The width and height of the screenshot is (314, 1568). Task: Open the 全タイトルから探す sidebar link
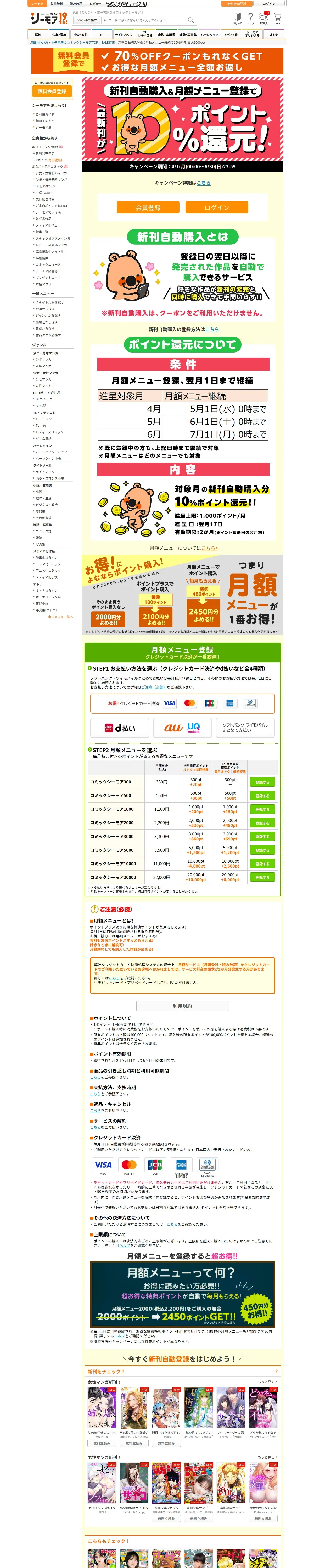(x=49, y=303)
